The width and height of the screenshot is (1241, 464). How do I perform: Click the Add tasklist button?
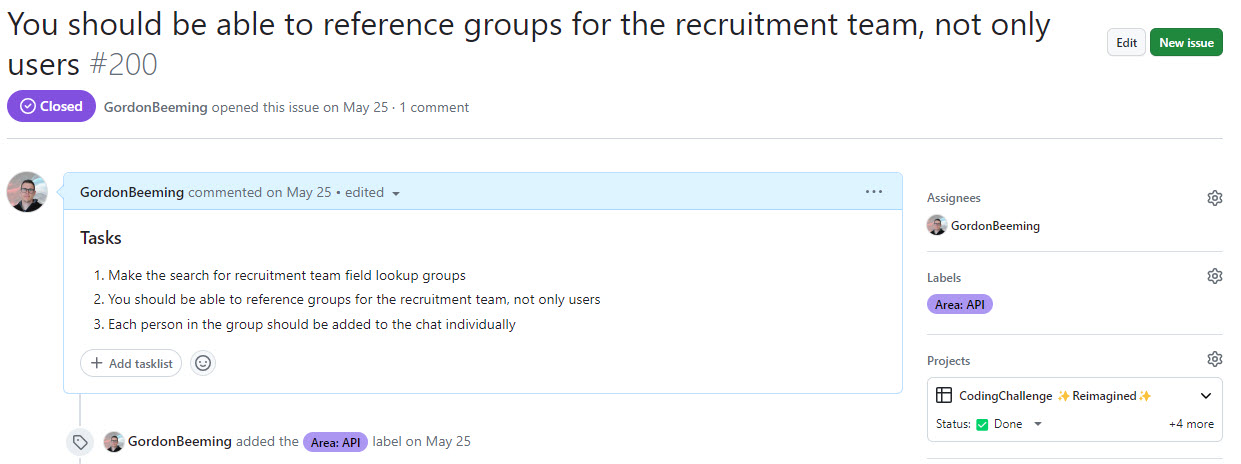point(131,363)
